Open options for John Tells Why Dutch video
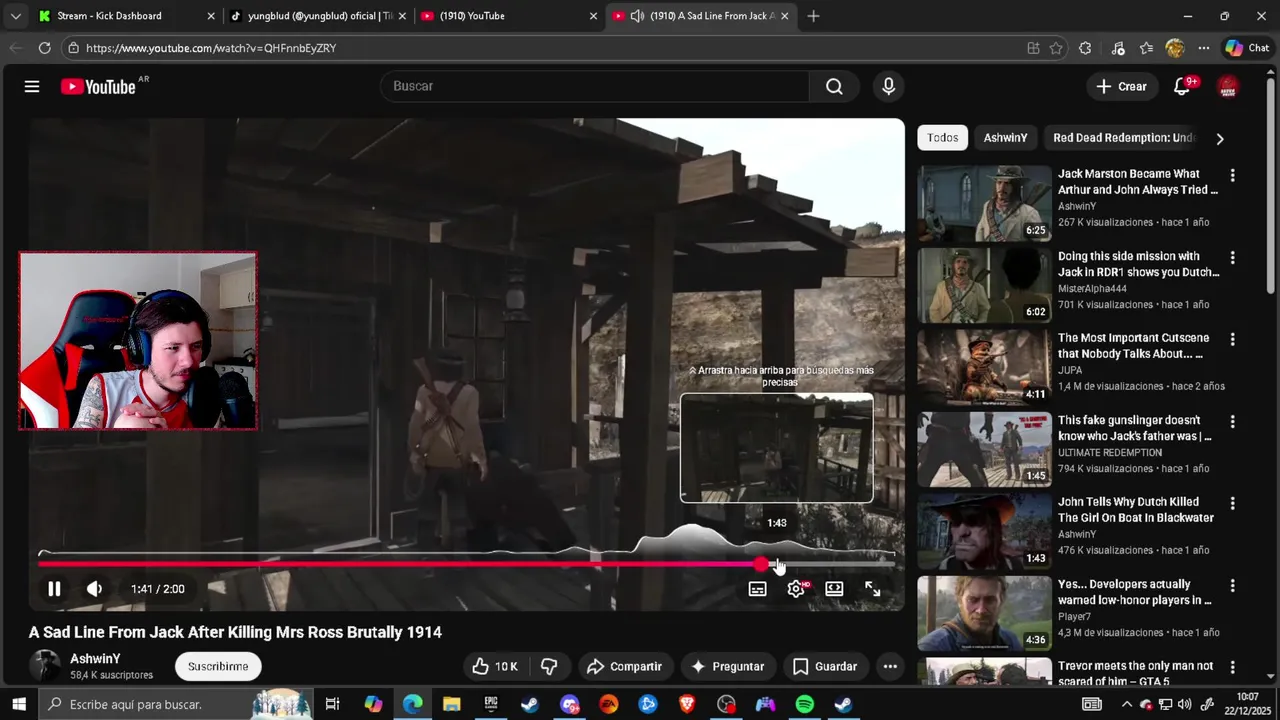The image size is (1280, 720). click(x=1232, y=503)
